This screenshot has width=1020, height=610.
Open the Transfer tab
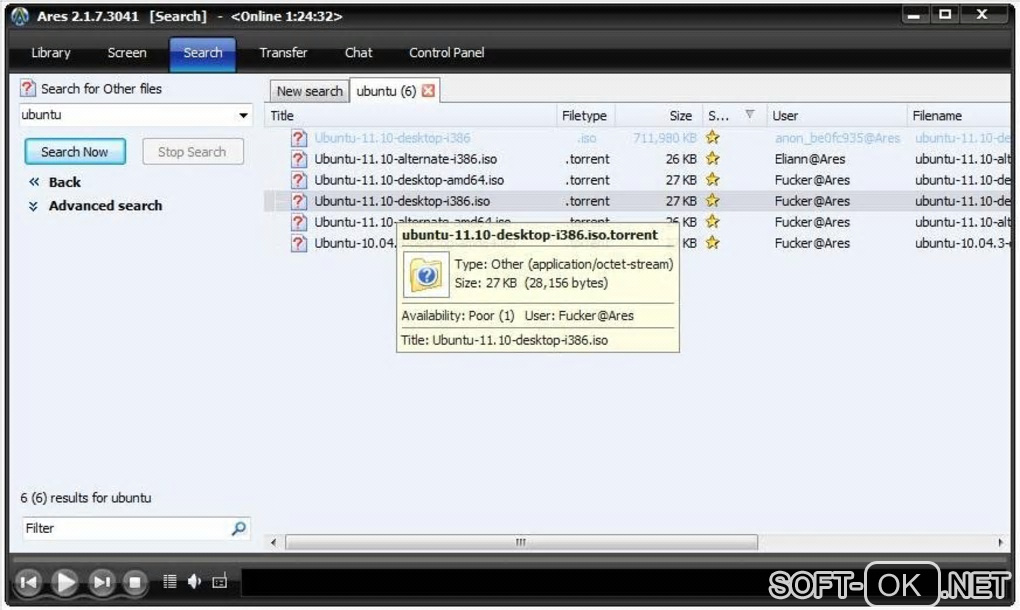pyautogui.click(x=283, y=53)
